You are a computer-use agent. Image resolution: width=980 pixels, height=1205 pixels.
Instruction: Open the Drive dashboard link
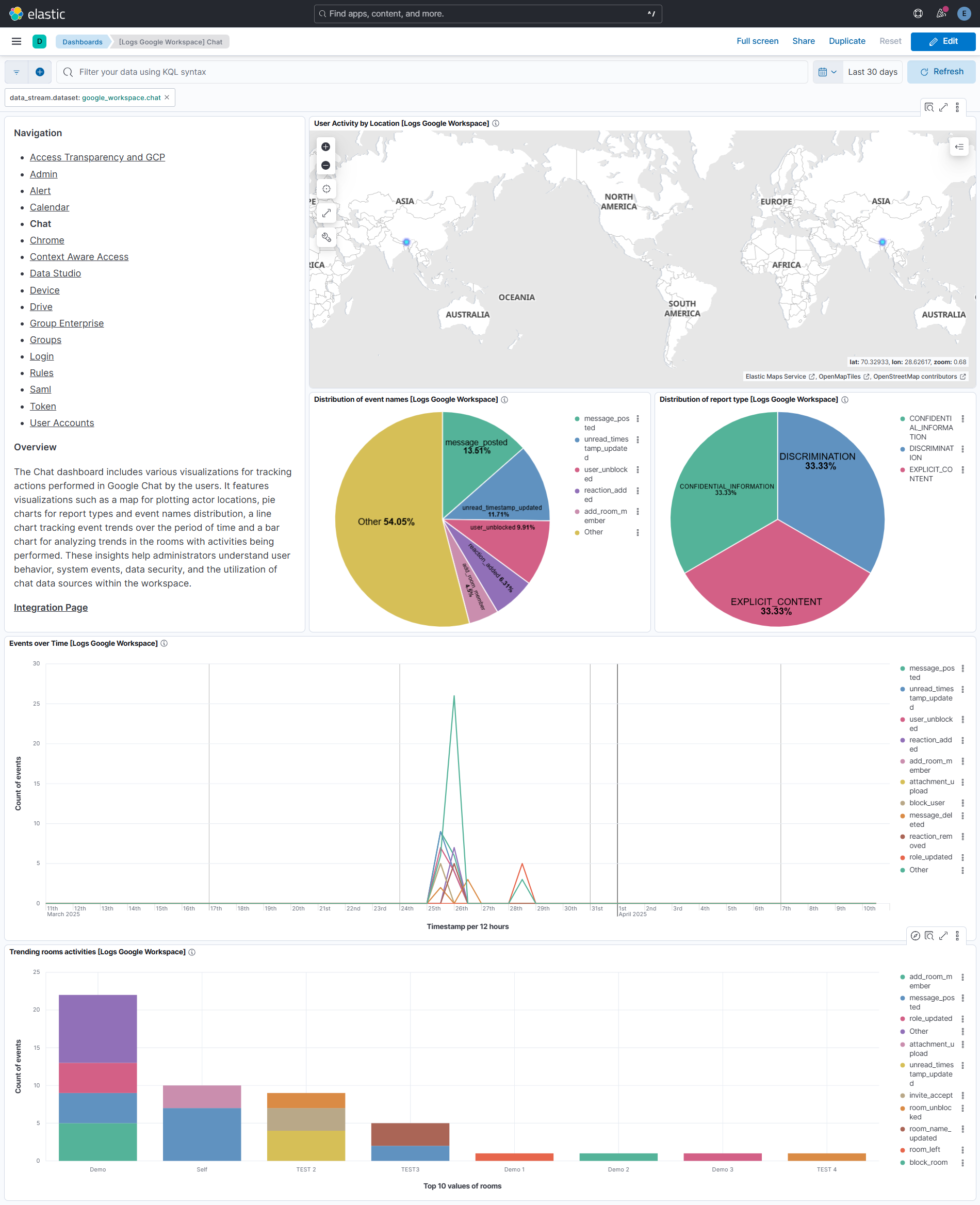click(41, 306)
